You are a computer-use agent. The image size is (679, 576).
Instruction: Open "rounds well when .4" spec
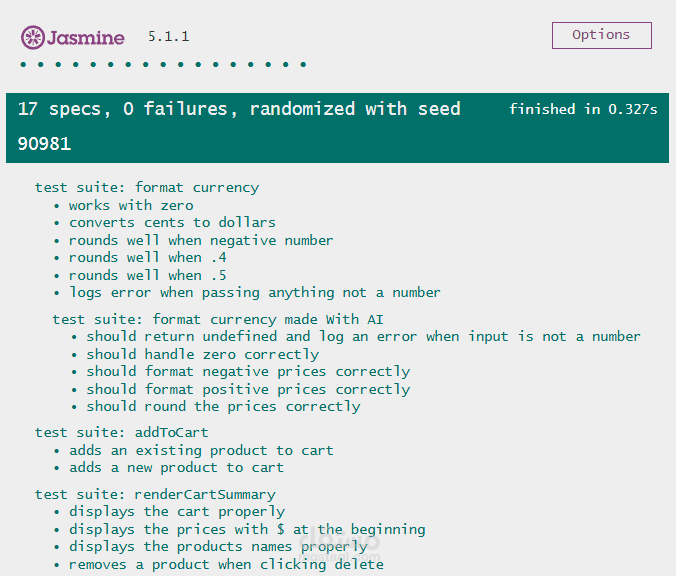[147, 258]
